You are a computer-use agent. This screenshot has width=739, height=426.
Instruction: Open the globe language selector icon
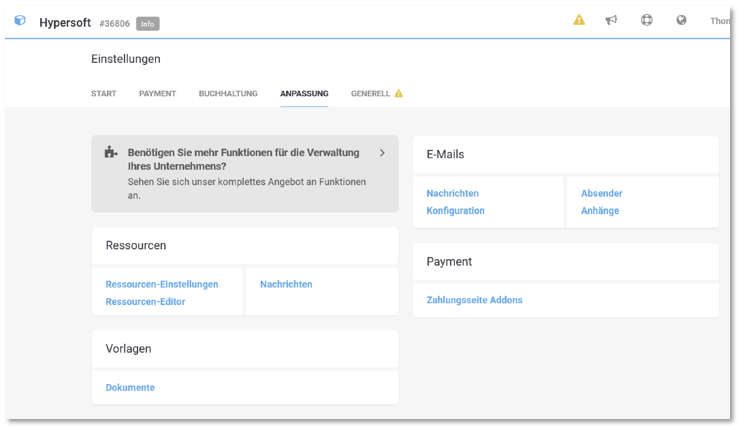(682, 20)
